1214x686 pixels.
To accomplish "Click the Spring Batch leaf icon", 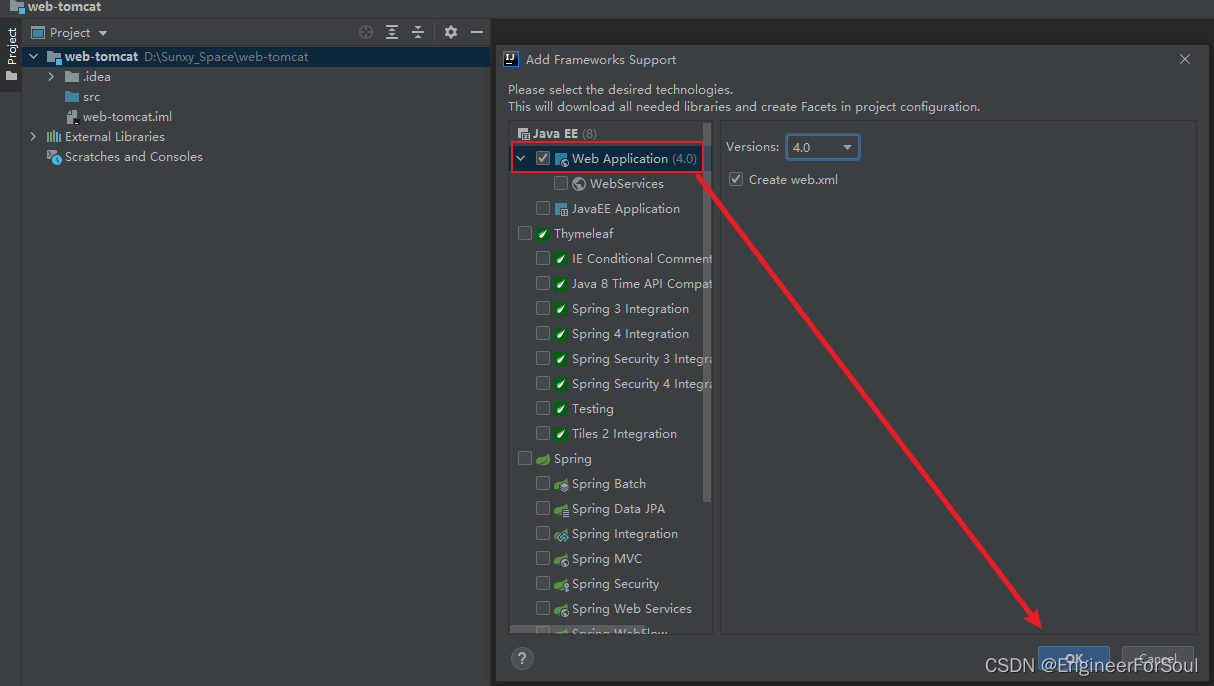I will click(x=561, y=484).
